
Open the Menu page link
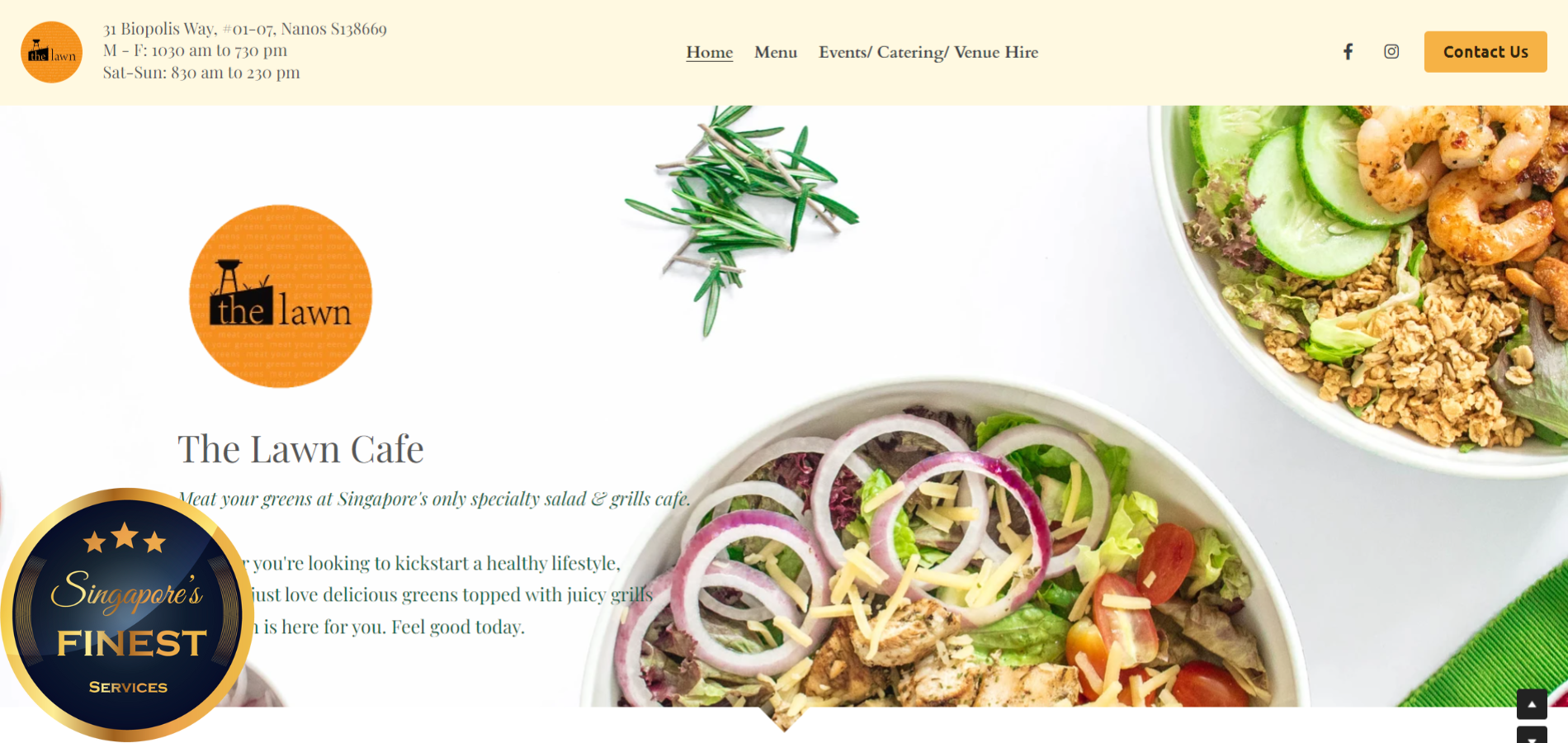(776, 52)
